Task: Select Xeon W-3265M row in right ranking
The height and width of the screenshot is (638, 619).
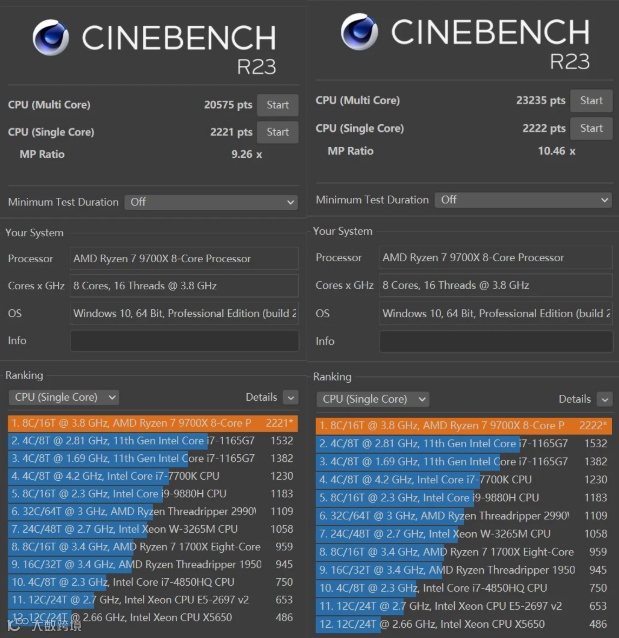Action: pyautogui.click(x=464, y=534)
